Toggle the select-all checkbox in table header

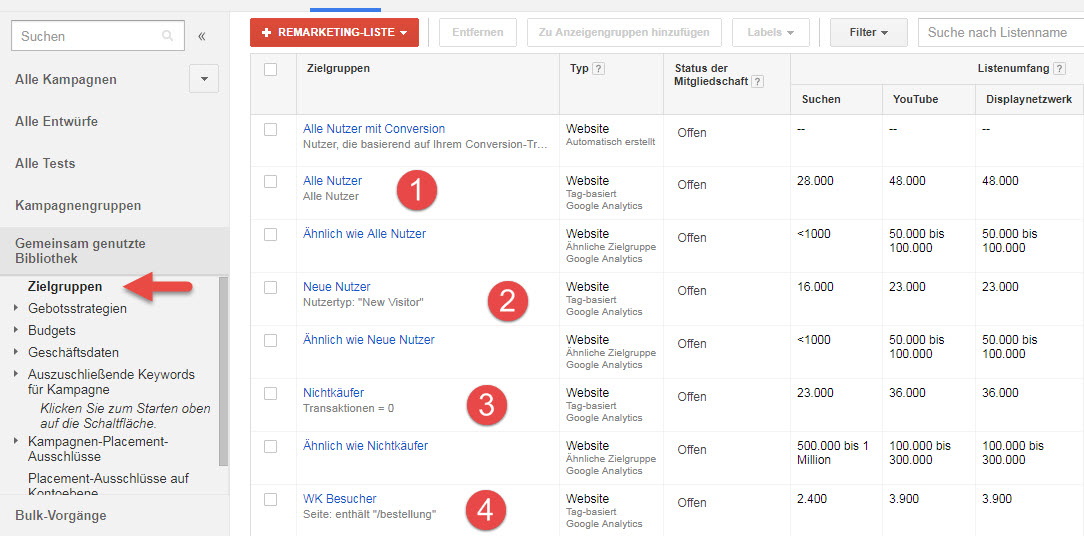pos(270,69)
